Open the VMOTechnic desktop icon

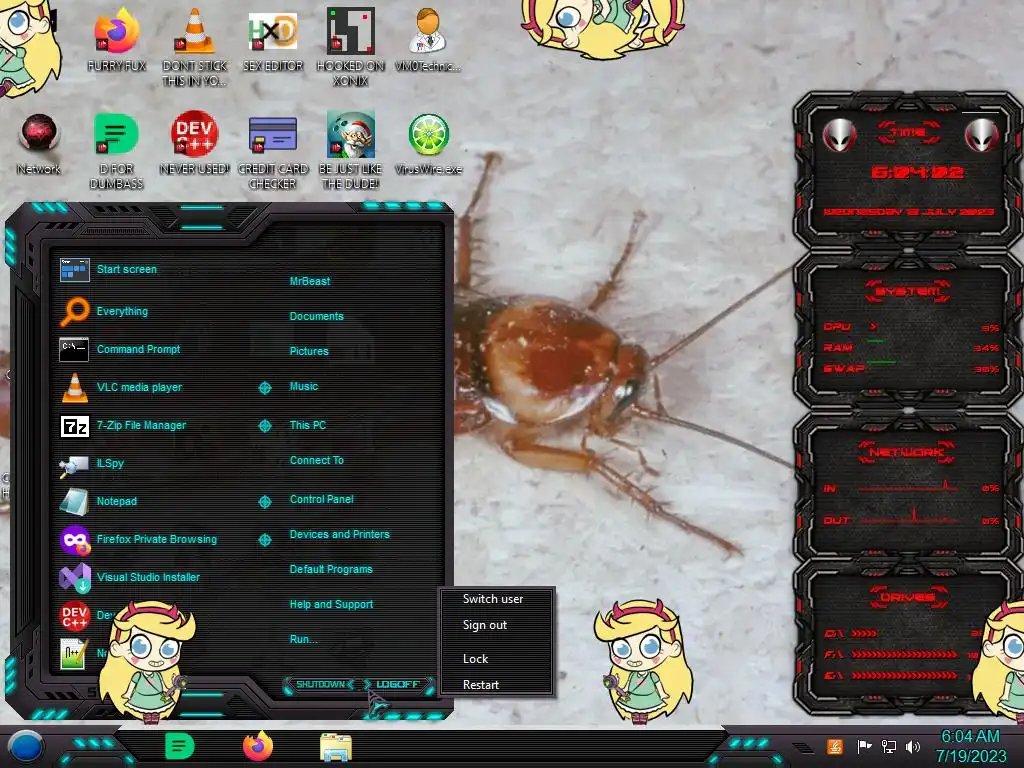[x=428, y=40]
